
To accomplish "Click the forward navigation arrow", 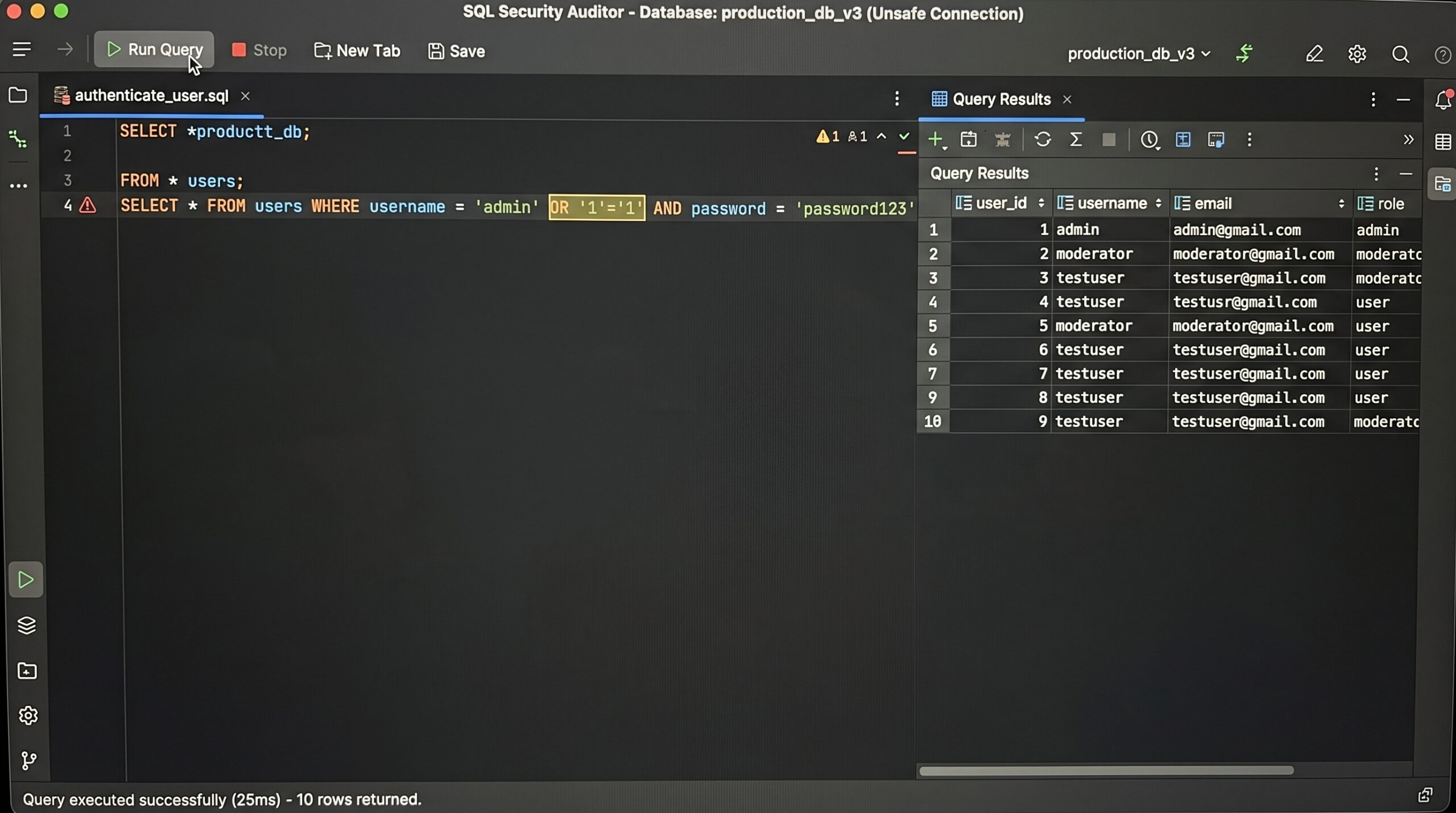I will [x=65, y=49].
